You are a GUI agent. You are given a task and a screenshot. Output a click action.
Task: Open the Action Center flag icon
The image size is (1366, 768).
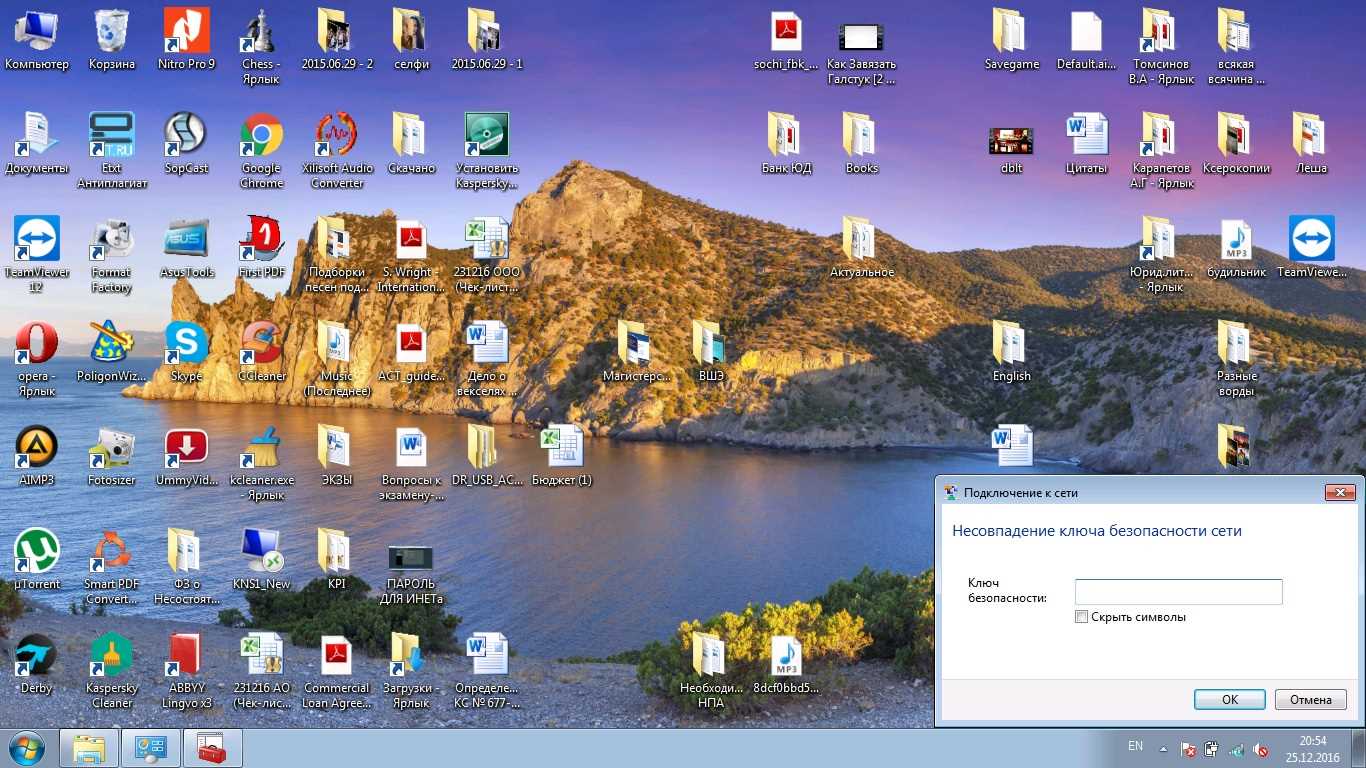pos(1188,748)
